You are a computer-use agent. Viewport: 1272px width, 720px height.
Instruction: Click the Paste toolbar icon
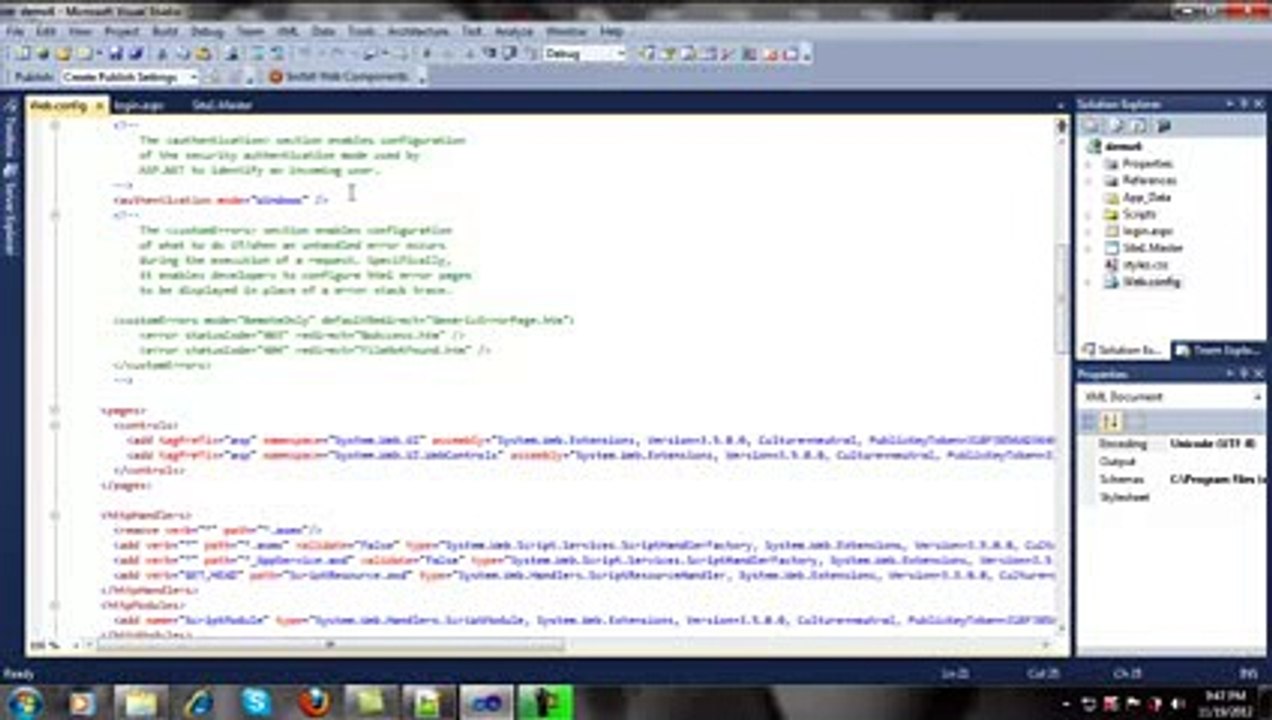coord(203,54)
